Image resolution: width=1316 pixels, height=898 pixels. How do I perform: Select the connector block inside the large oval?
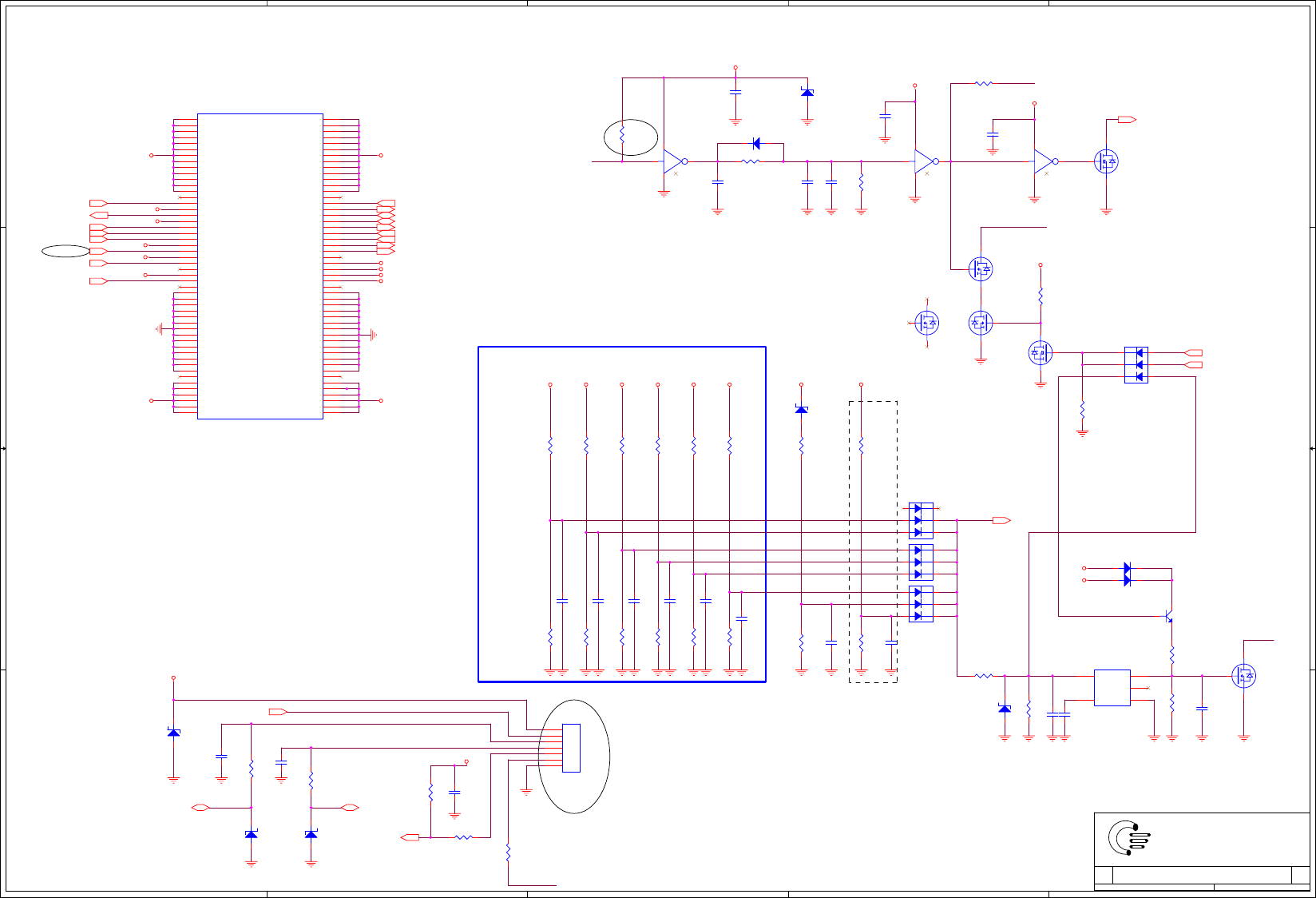tap(571, 748)
